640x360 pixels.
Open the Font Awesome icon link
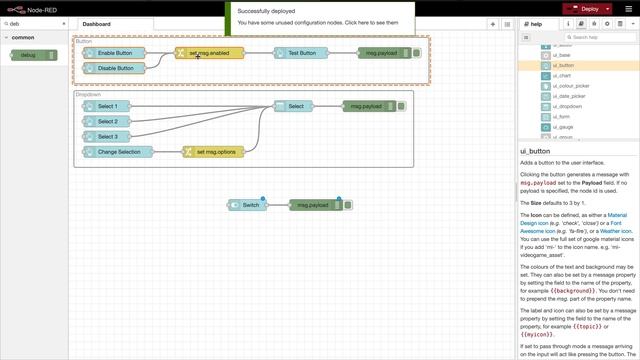click(571, 227)
